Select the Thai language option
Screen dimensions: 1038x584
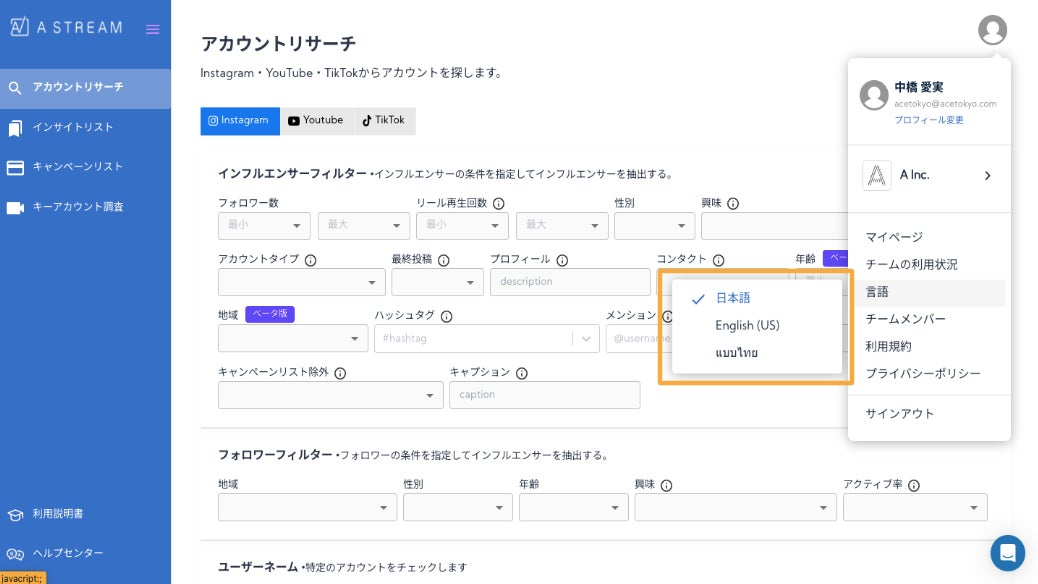(x=737, y=353)
